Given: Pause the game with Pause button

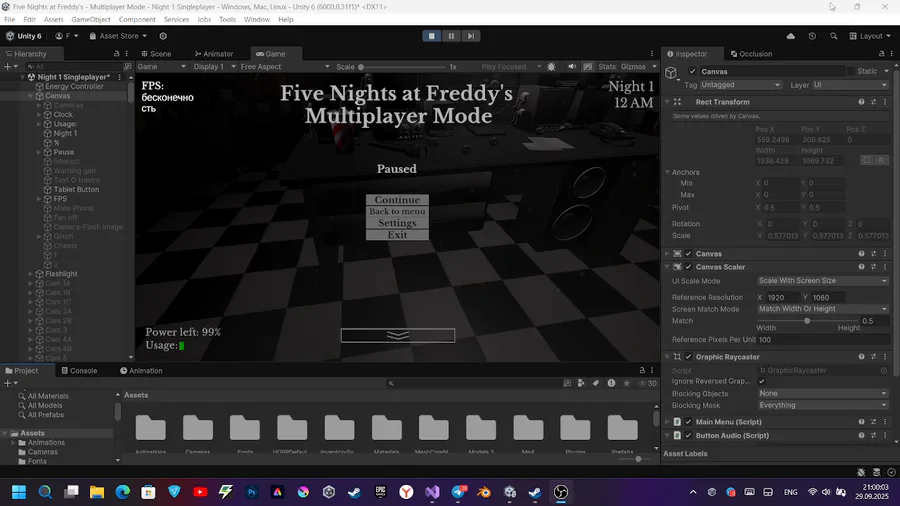Looking at the screenshot, I should click(451, 36).
